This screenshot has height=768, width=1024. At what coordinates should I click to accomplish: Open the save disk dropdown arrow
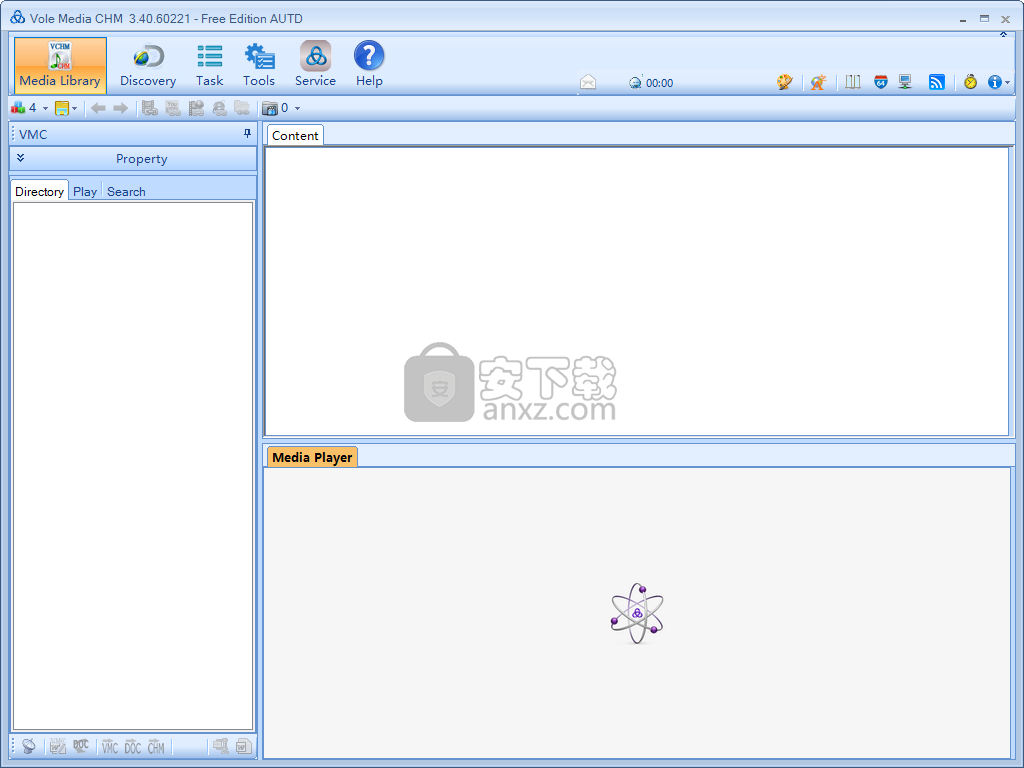pyautogui.click(x=74, y=108)
